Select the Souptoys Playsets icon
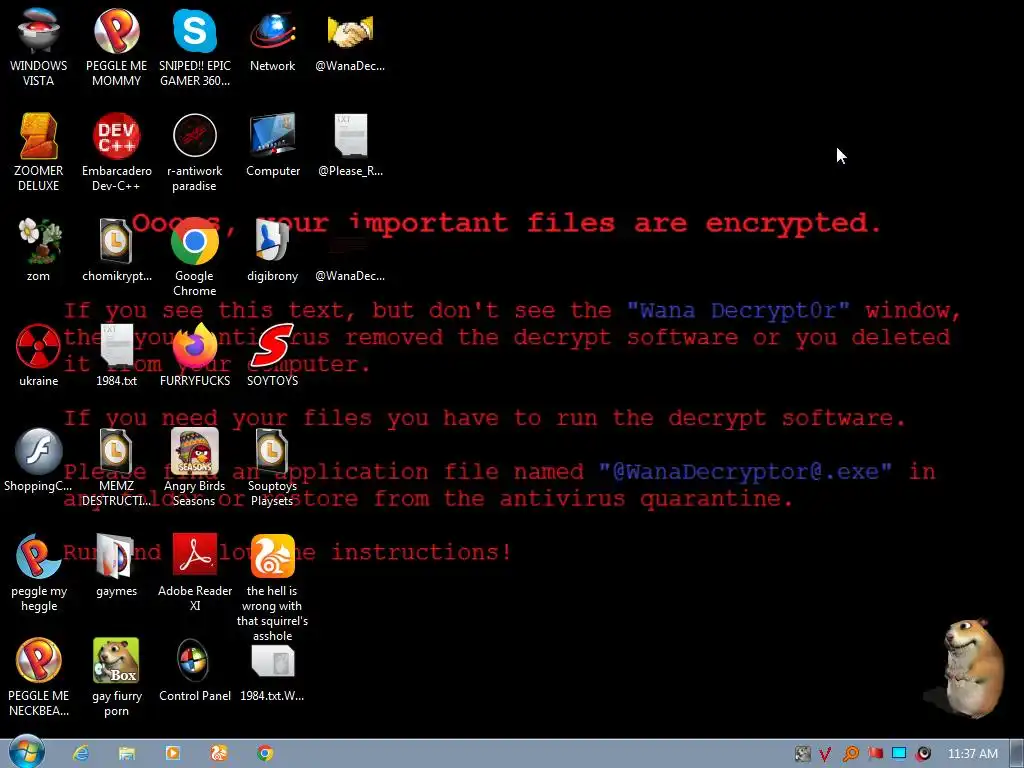Viewport: 1024px width, 768px height. [x=272, y=468]
